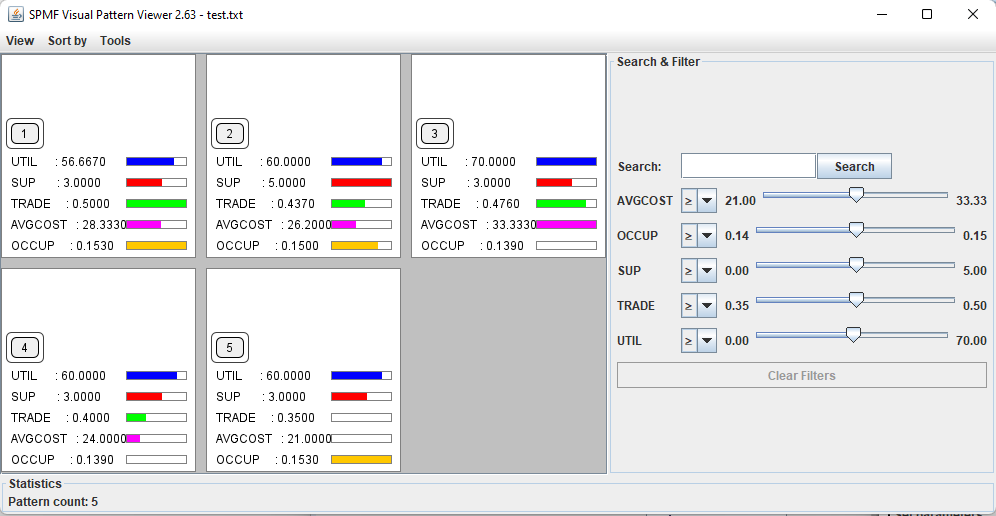Focus the Search text field
This screenshot has width=996, height=516.
coord(748,166)
